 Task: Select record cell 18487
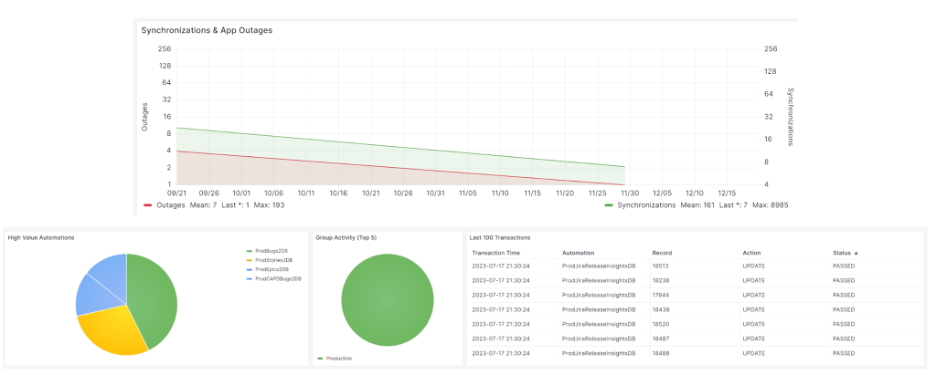(660, 339)
